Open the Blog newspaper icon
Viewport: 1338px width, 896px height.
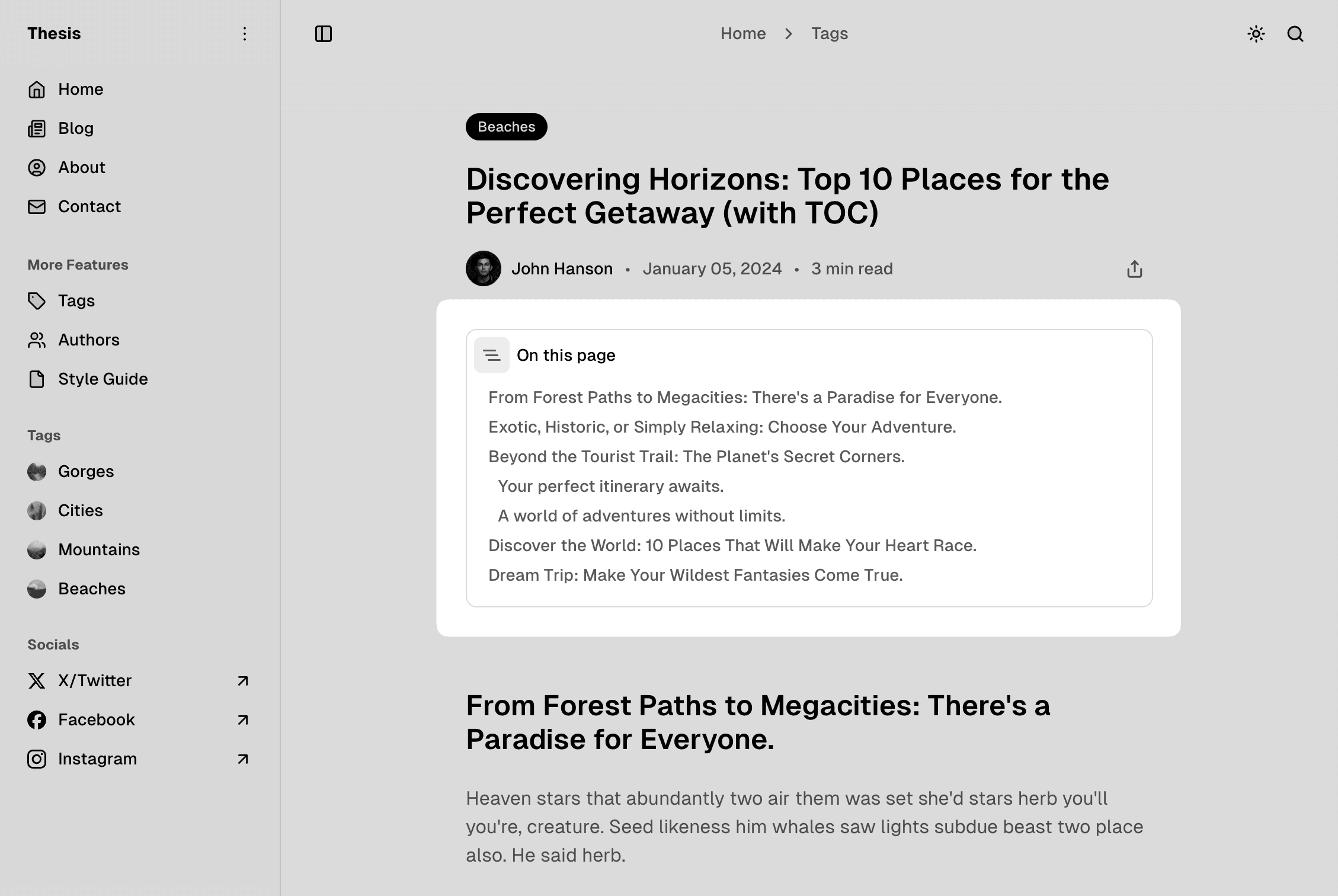[x=37, y=129]
